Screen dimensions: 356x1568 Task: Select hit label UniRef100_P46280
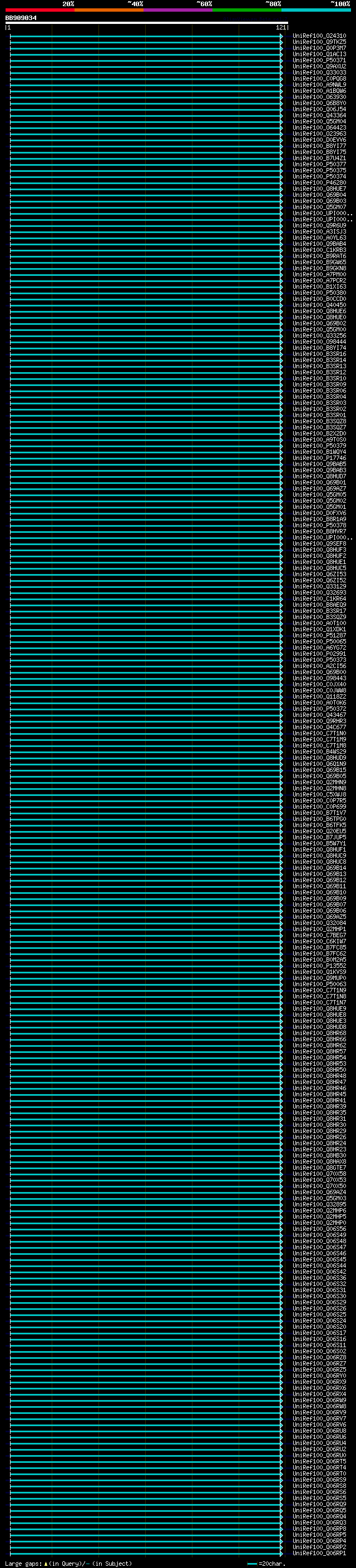click(x=319, y=182)
